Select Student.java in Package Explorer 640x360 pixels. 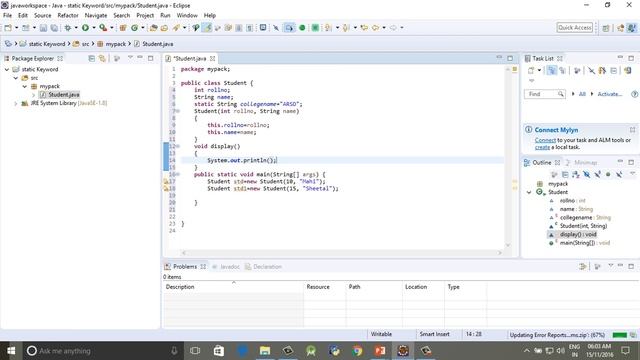pos(64,95)
